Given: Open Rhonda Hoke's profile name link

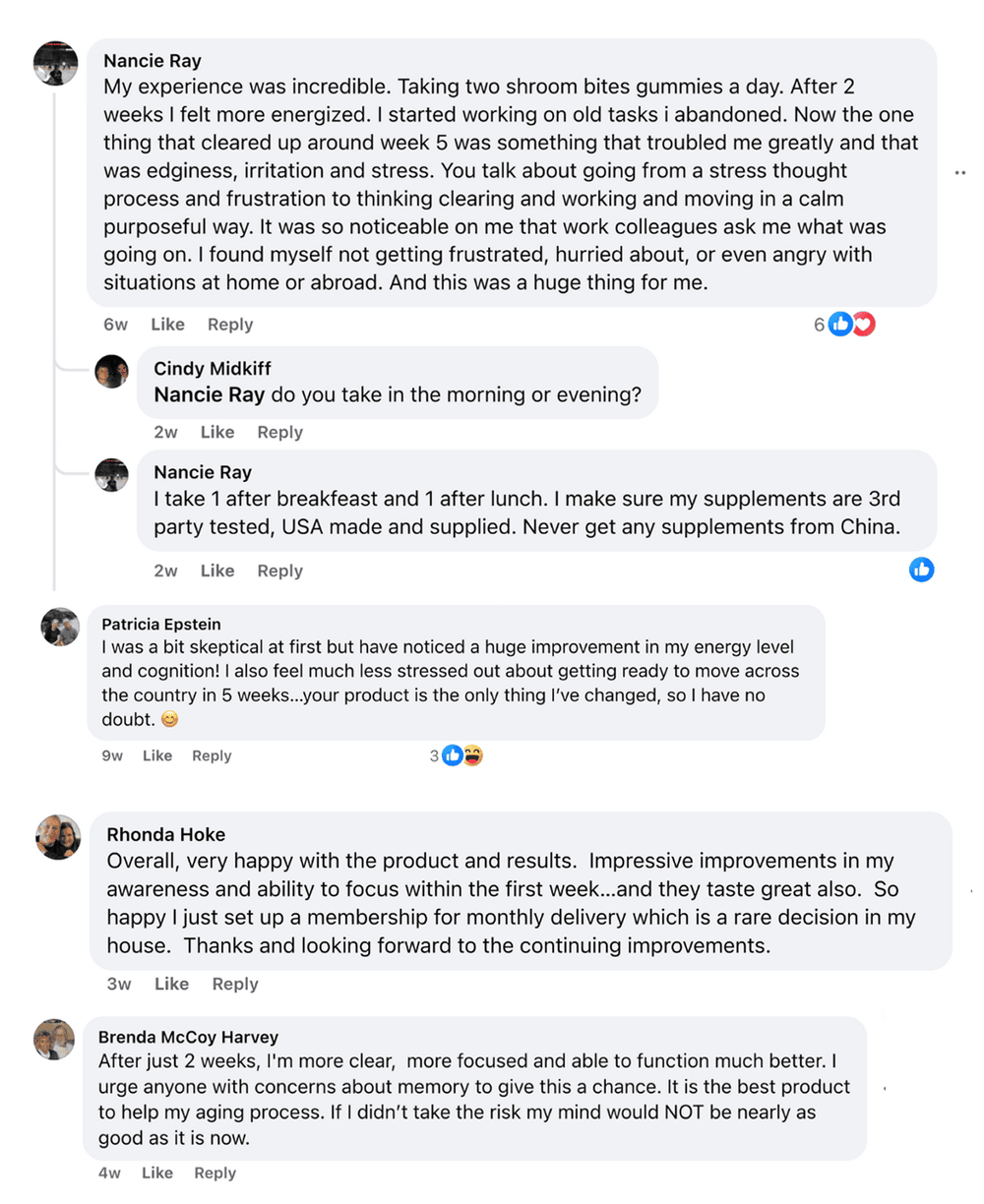Looking at the screenshot, I should (x=165, y=834).
